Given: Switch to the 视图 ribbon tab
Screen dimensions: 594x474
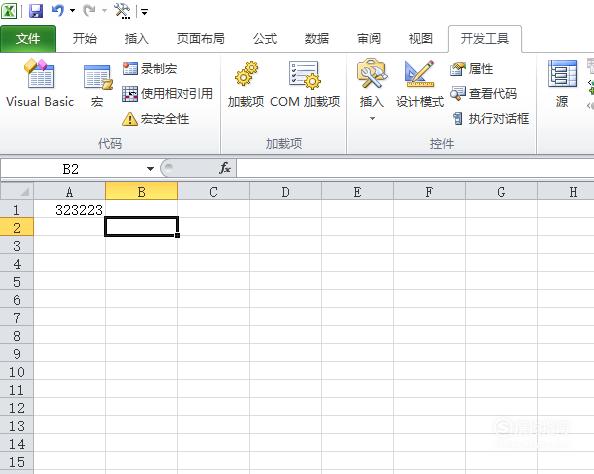Looking at the screenshot, I should click(x=420, y=39).
